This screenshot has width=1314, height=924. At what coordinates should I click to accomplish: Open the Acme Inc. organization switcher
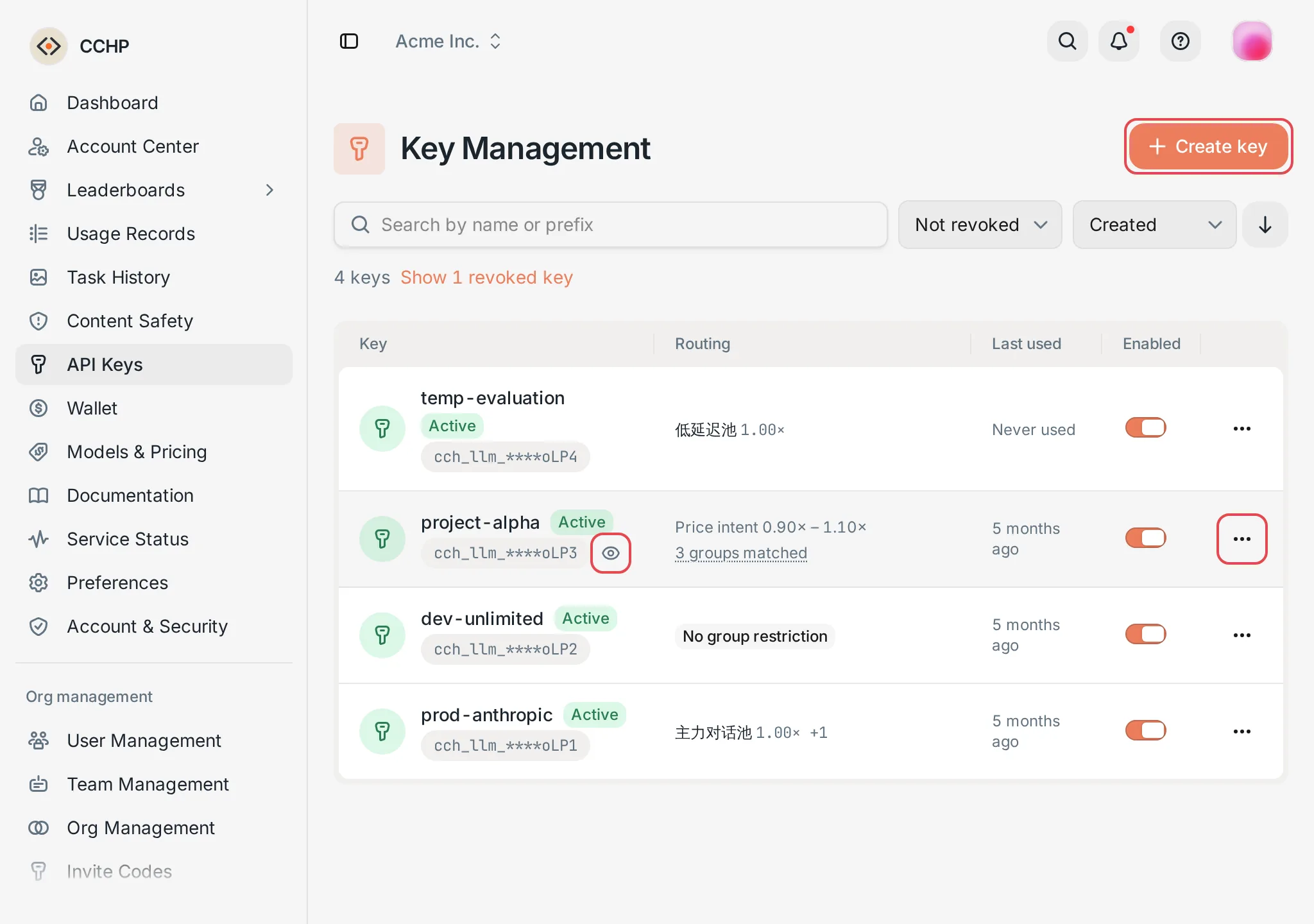point(448,41)
